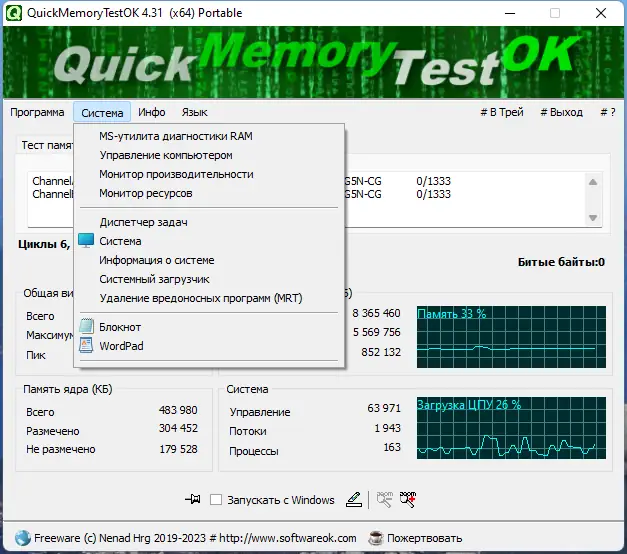Image resolution: width=627 pixels, height=554 pixels.
Task: Open Управление компьютером entry
Action: pos(209,155)
